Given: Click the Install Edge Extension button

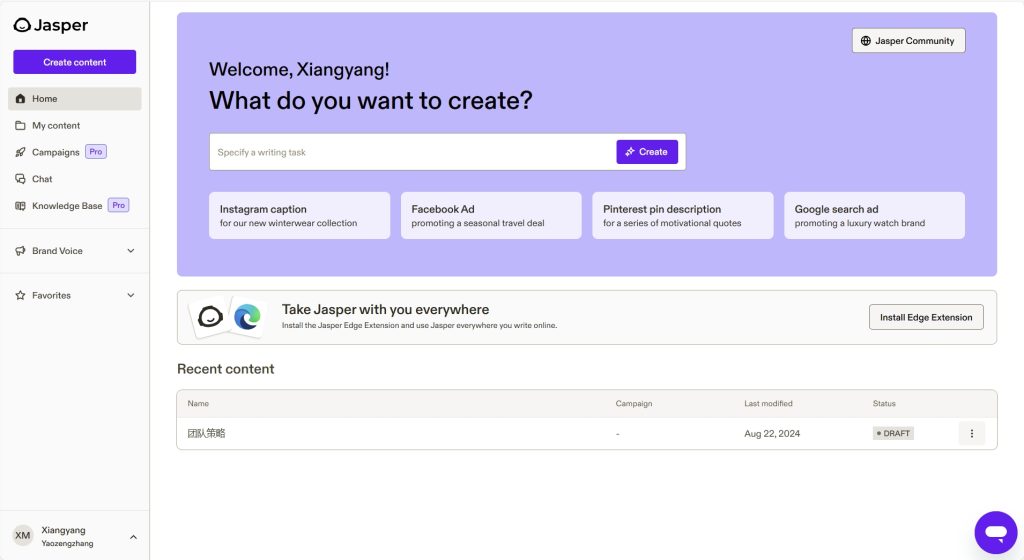Looking at the screenshot, I should 926,317.
